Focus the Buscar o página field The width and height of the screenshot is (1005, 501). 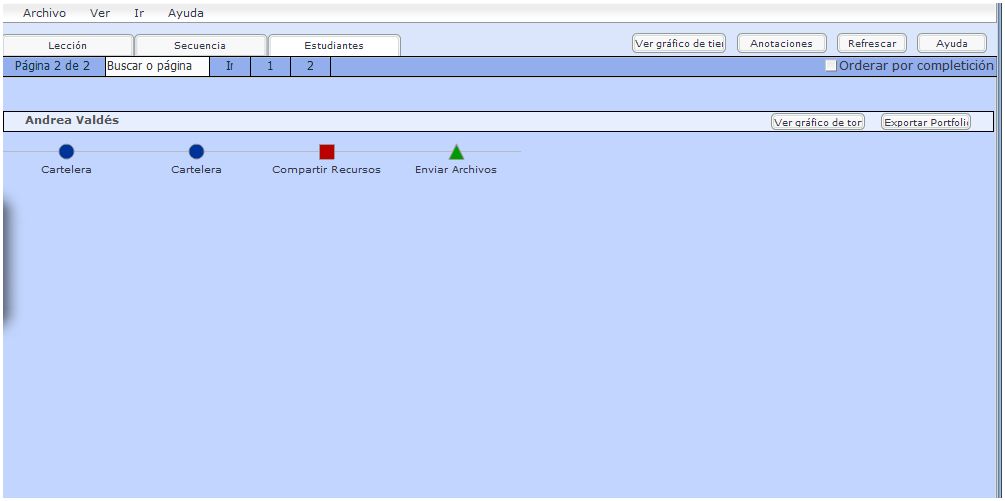157,66
